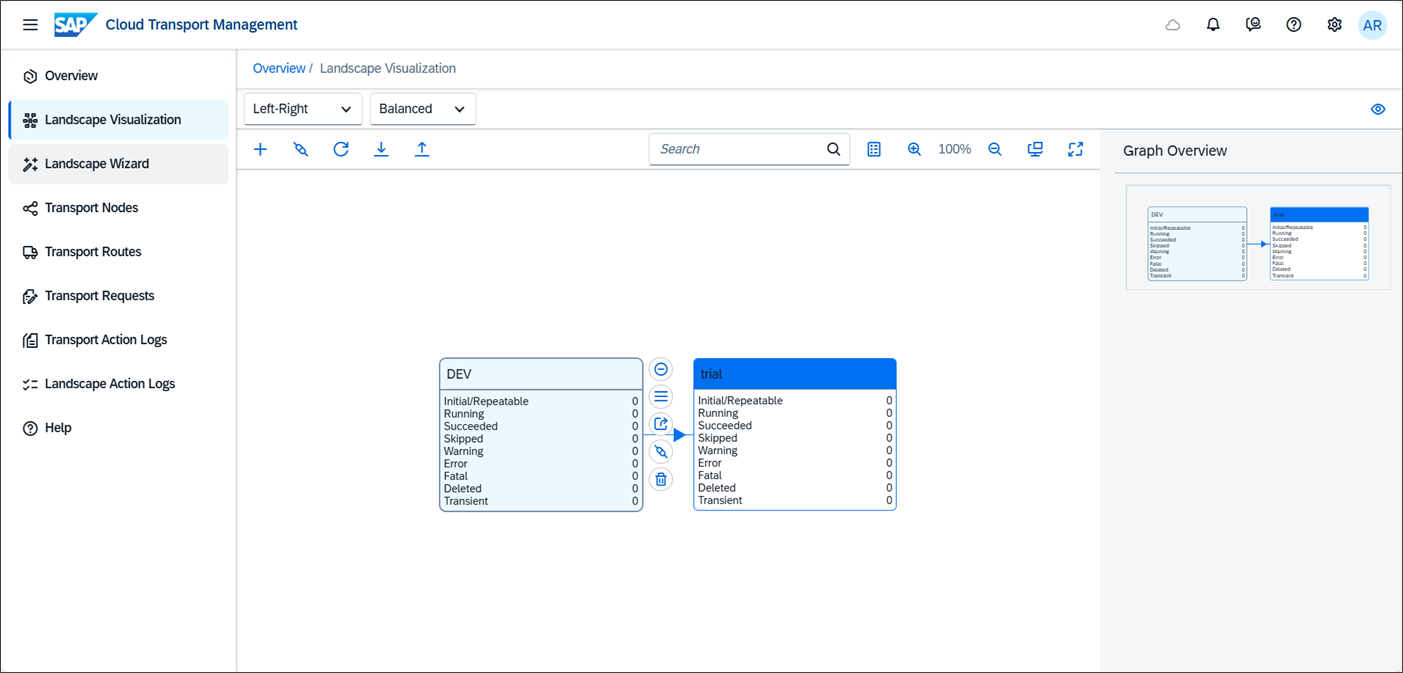
Task: Click Transient row in DEV node
Action: (x=541, y=501)
